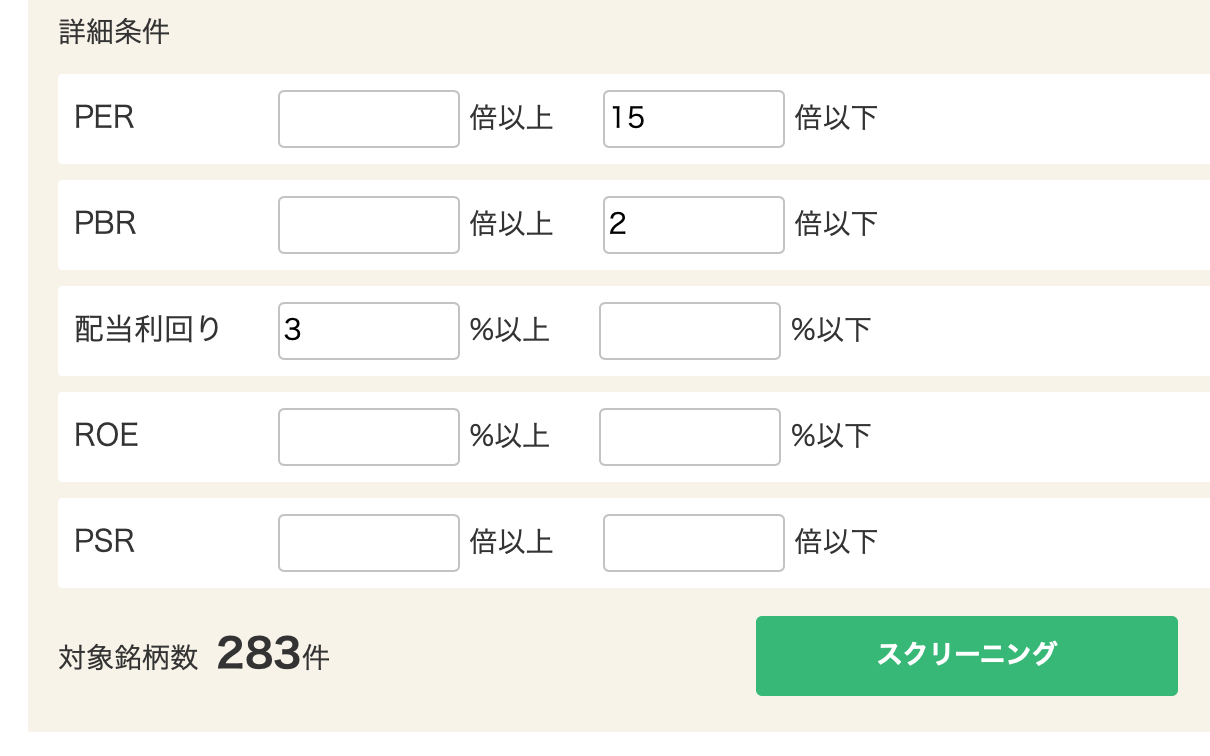Click the PER minimum input field
This screenshot has height=756, width=1210.
click(368, 119)
